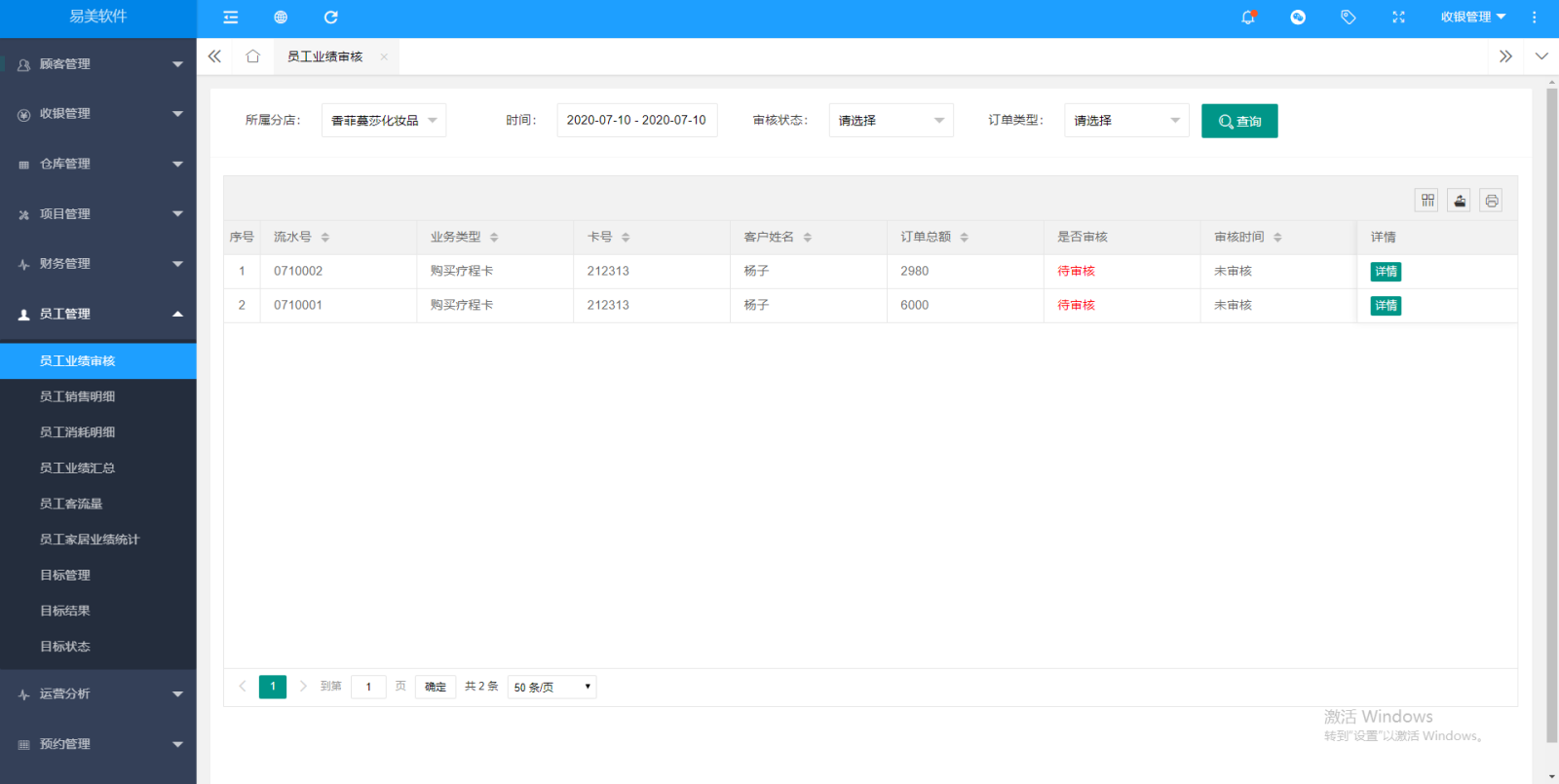Close the 员工业绩审核 tab

click(384, 56)
